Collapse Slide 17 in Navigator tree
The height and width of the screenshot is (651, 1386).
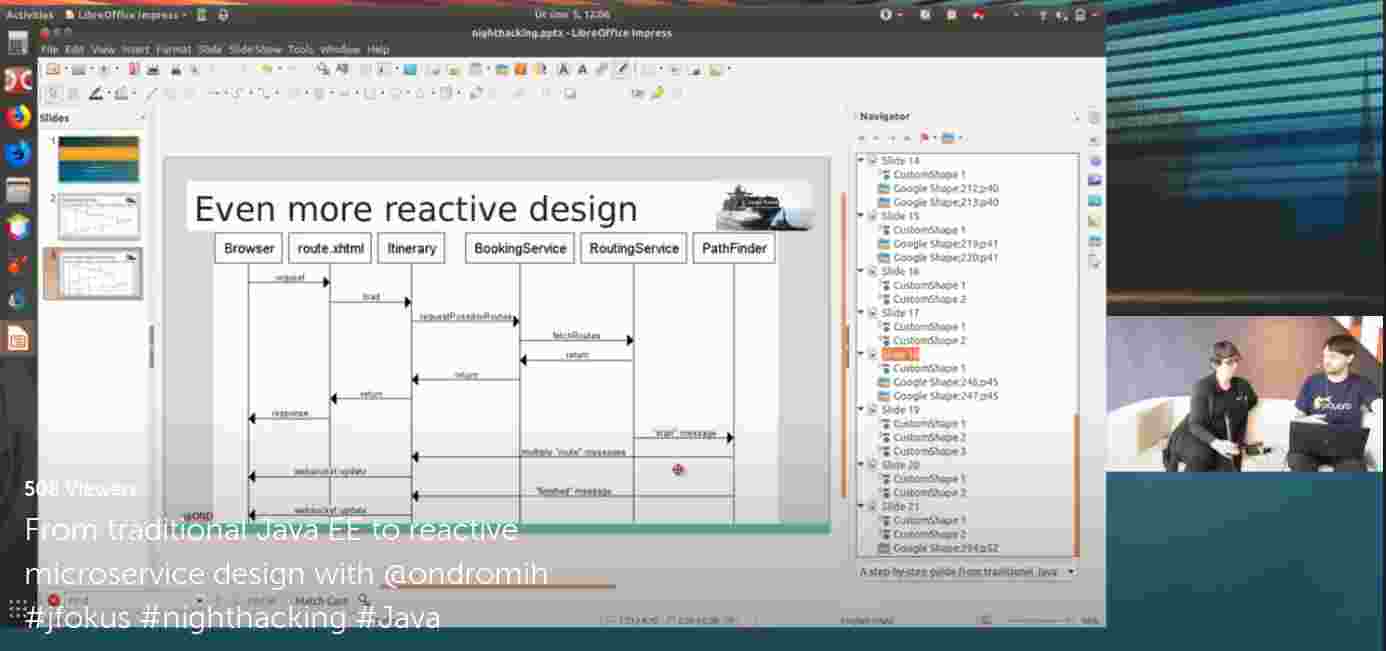[861, 313]
